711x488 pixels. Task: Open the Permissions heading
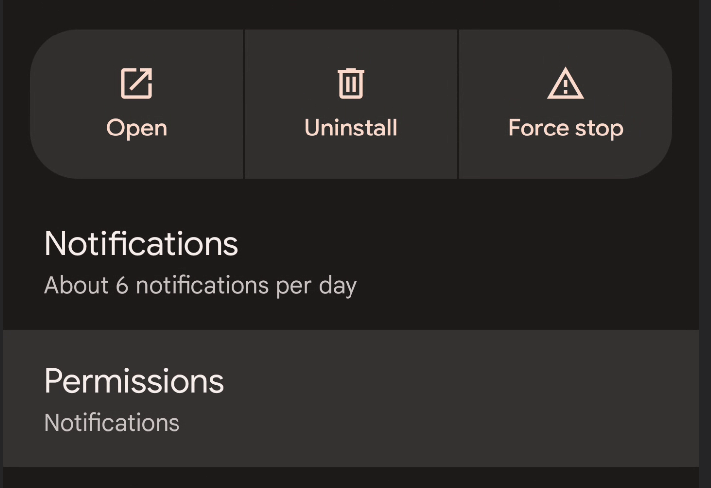134,381
